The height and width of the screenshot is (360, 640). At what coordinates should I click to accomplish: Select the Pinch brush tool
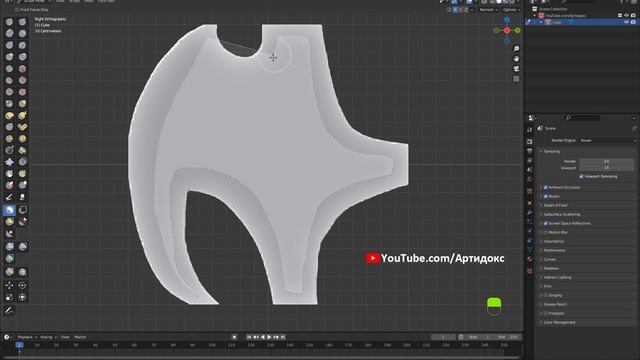tap(9, 104)
